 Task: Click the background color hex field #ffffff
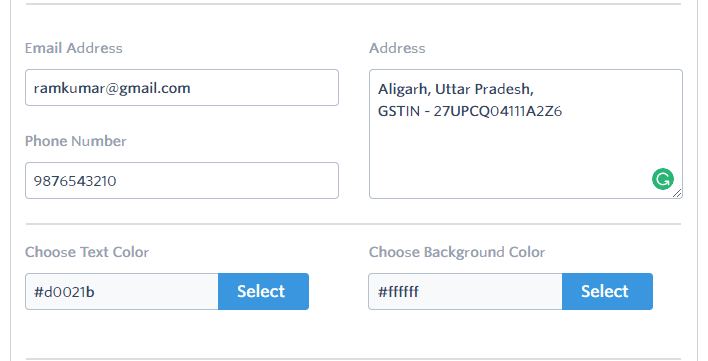(x=466, y=292)
